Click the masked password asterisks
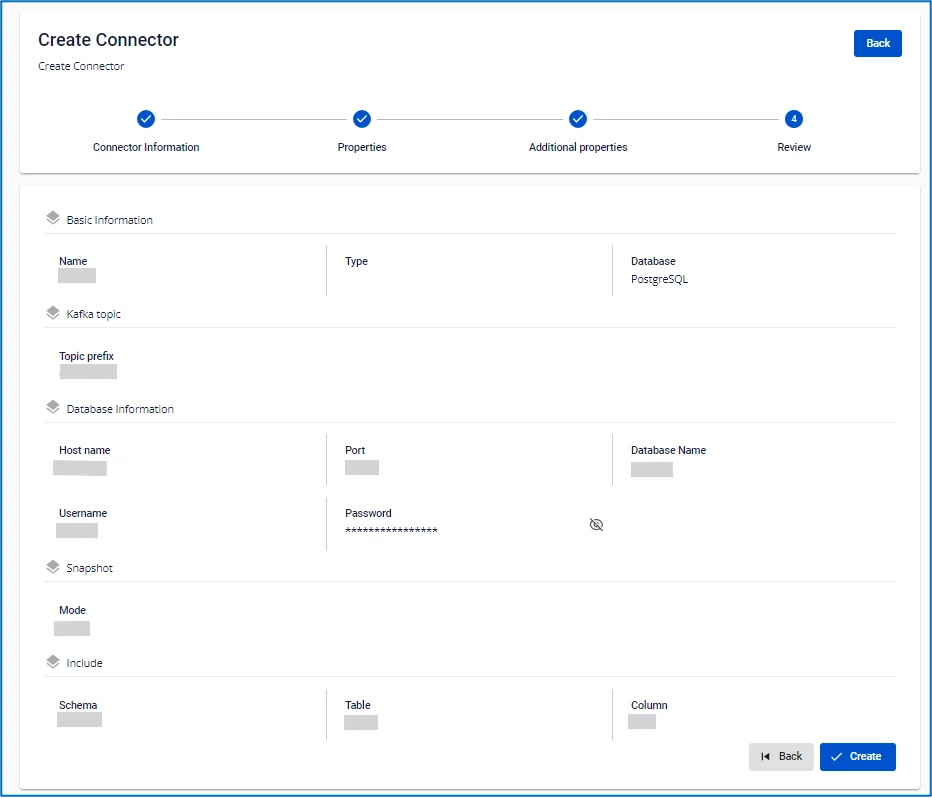 point(391,531)
